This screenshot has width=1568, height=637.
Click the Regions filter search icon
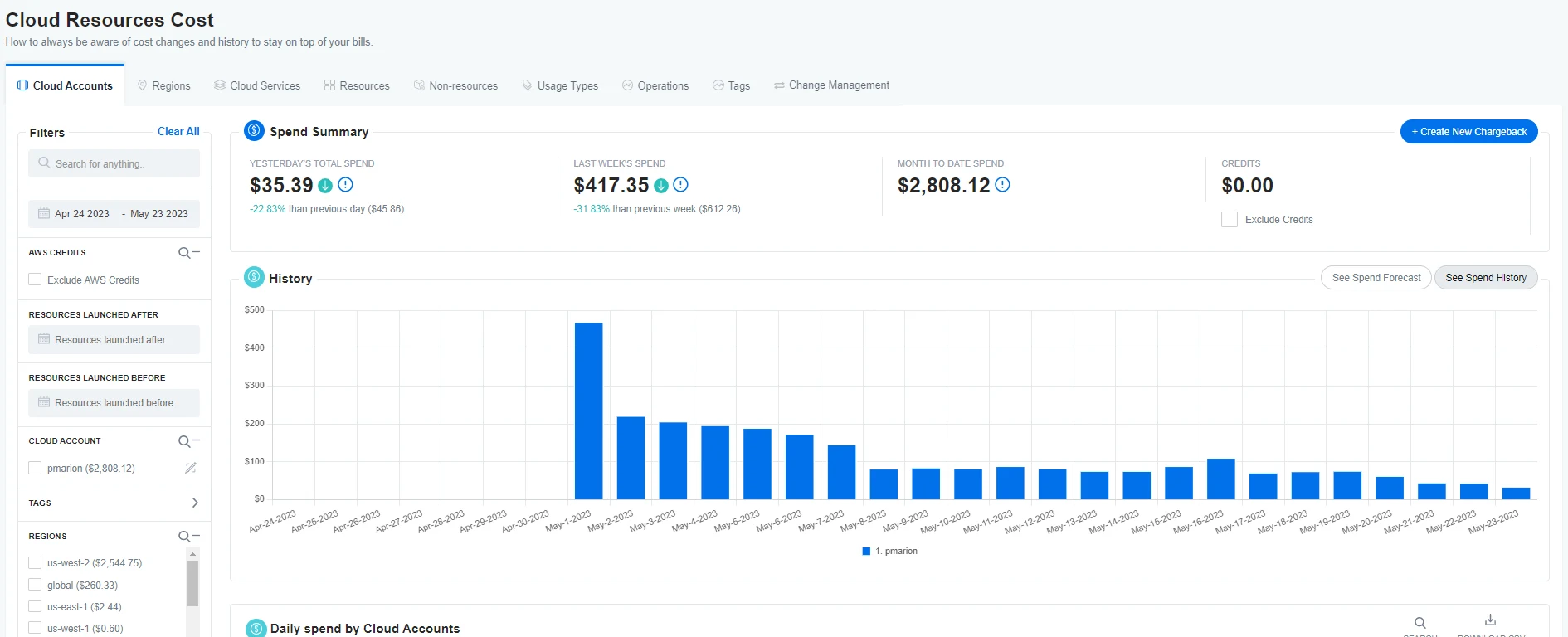(x=185, y=537)
